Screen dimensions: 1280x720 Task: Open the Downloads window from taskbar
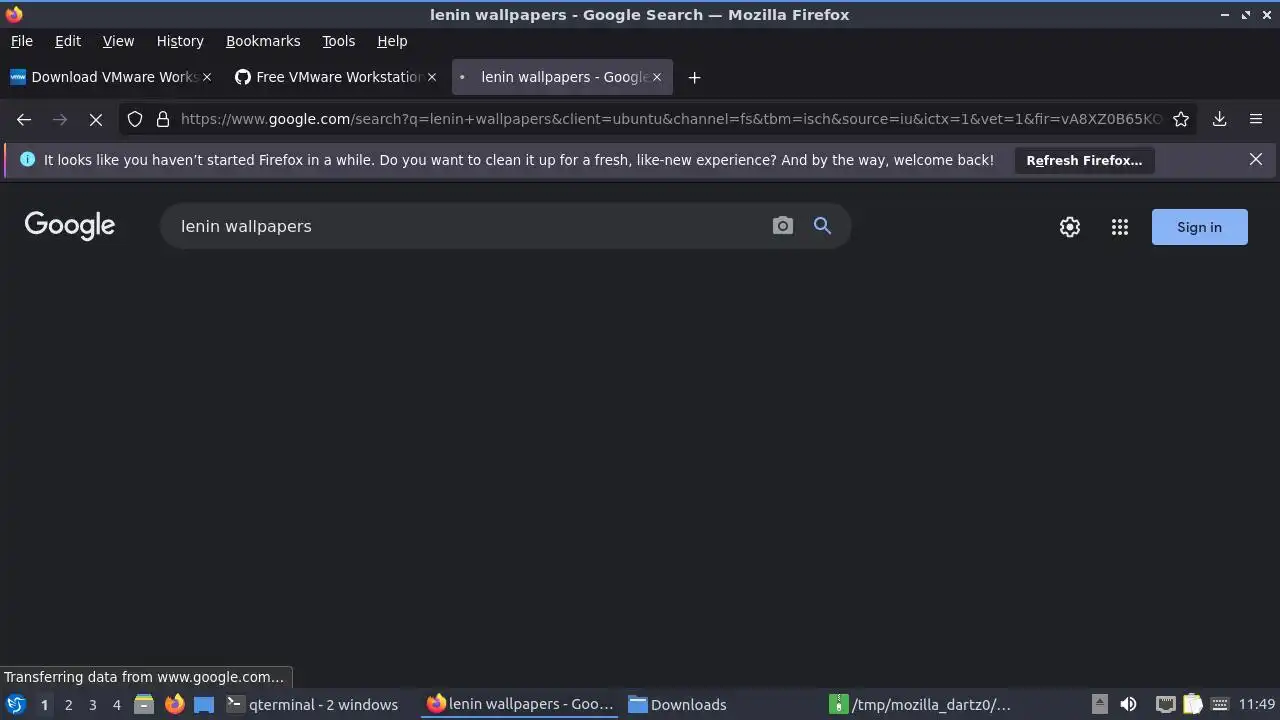(x=722, y=704)
